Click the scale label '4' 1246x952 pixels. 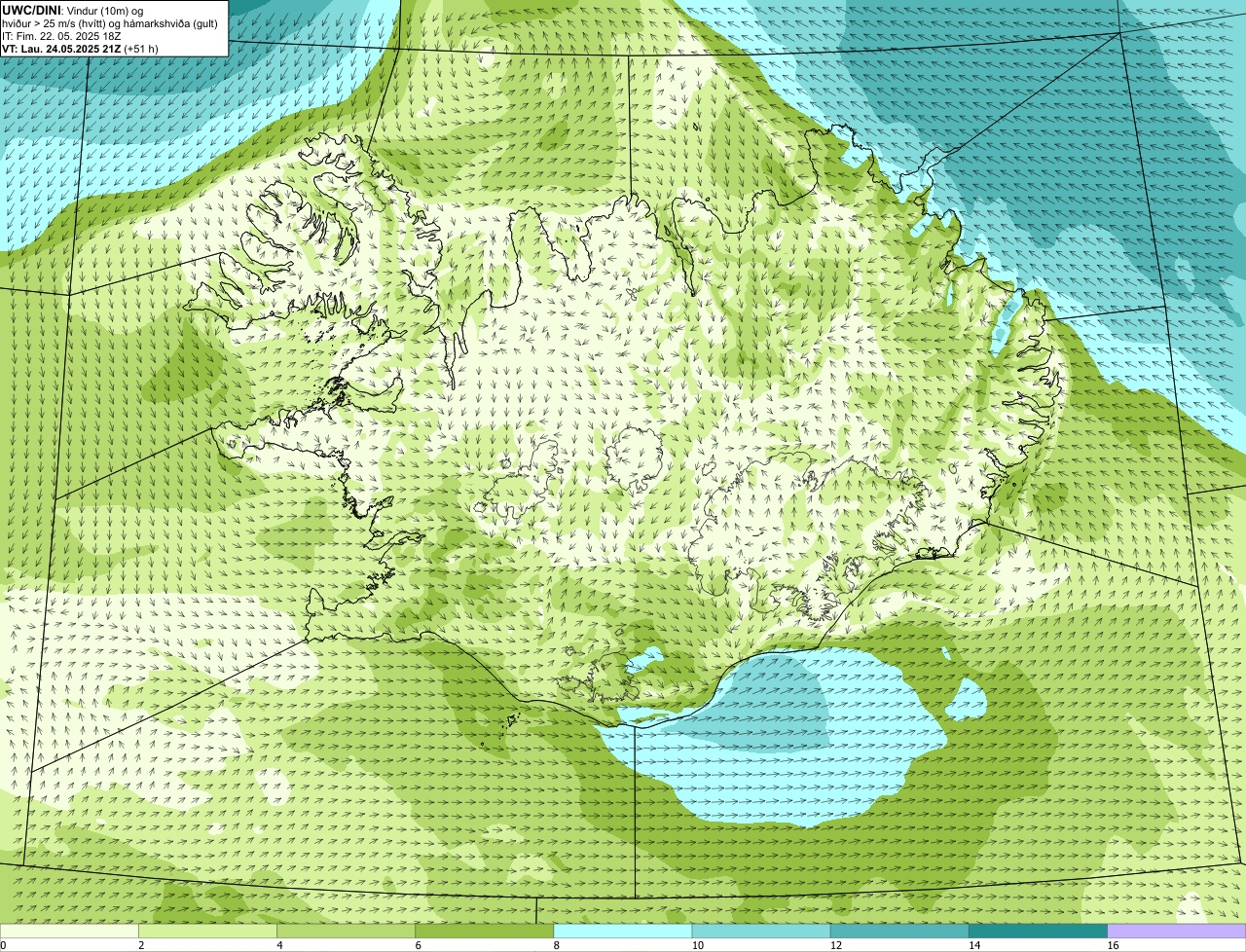[279, 945]
